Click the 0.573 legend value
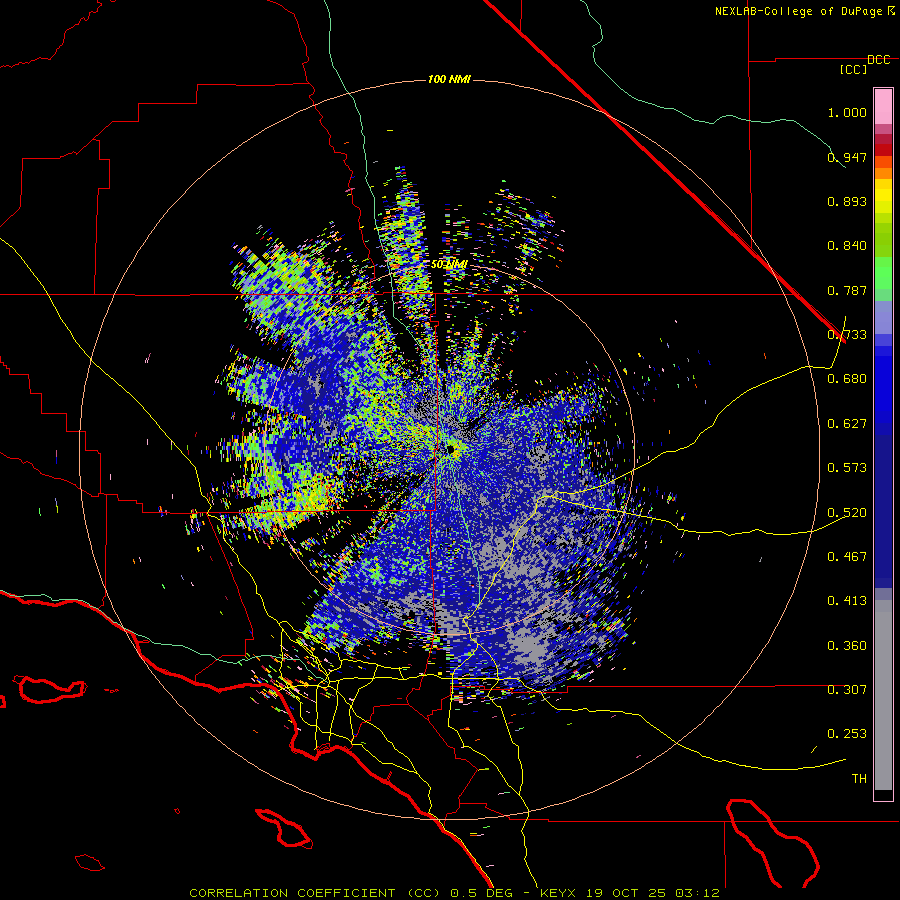Image resolution: width=900 pixels, height=900 pixels. 847,468
